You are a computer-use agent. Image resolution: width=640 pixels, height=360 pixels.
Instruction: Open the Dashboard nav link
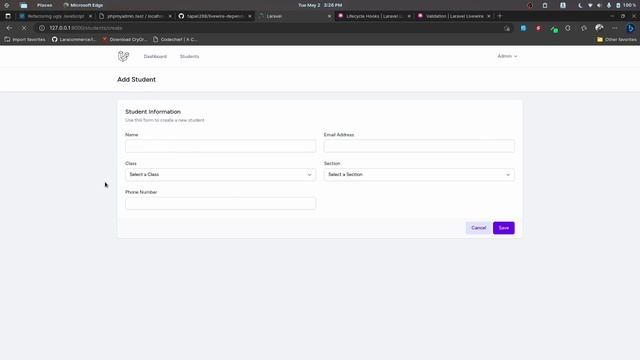tap(155, 56)
